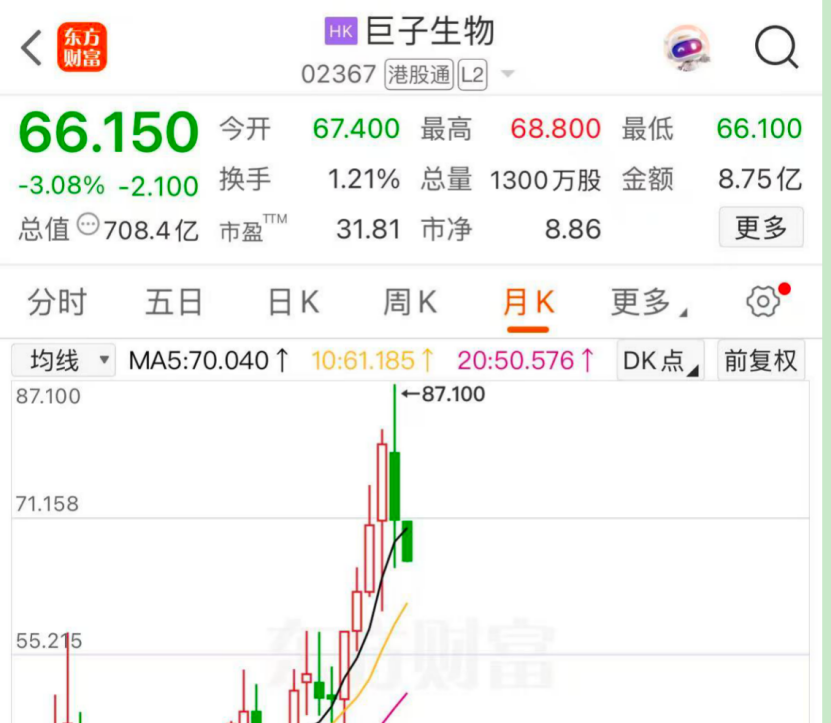Tap the market cap 708.4亿

151,230
